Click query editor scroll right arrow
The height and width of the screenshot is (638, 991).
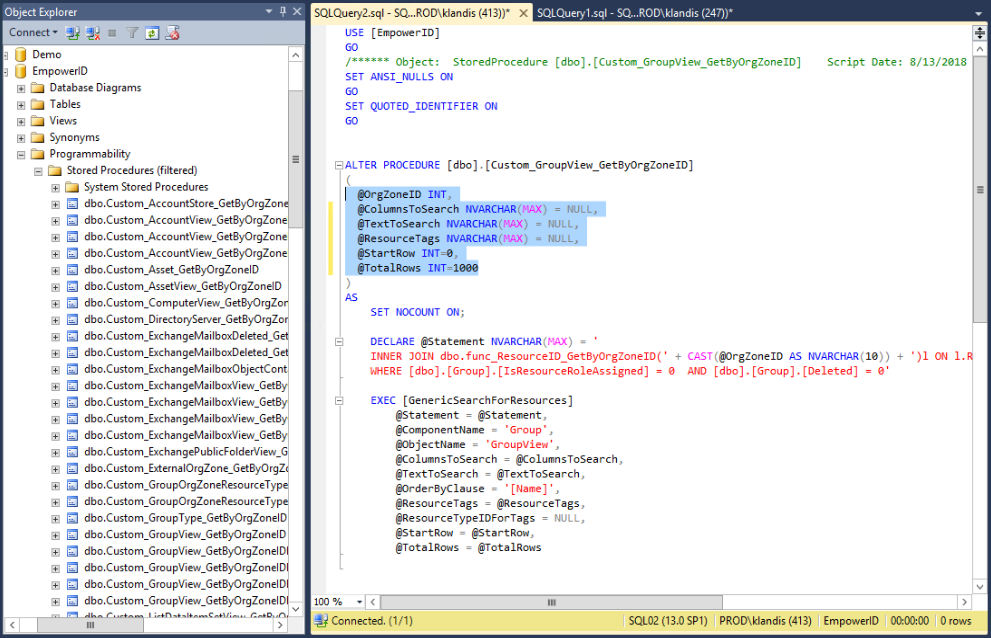point(964,602)
